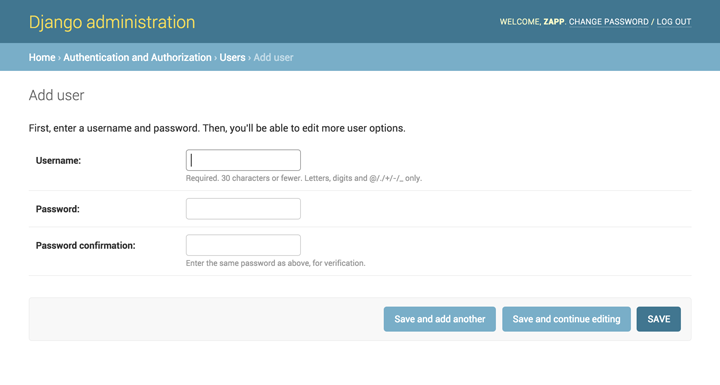Click the username requirements help text
Viewport: 720px width, 385px height.
(x=304, y=178)
